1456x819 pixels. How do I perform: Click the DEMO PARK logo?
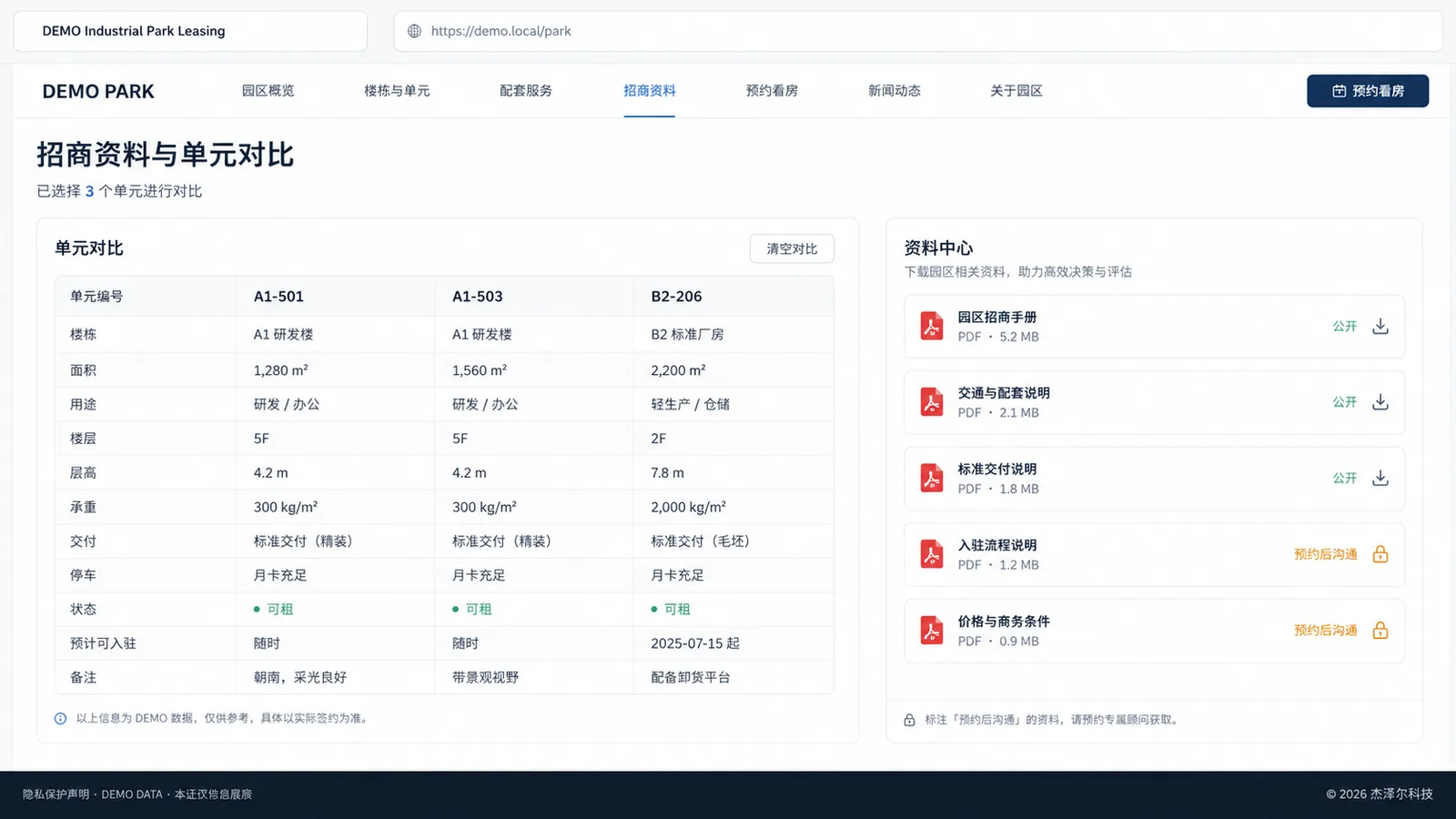click(x=98, y=91)
